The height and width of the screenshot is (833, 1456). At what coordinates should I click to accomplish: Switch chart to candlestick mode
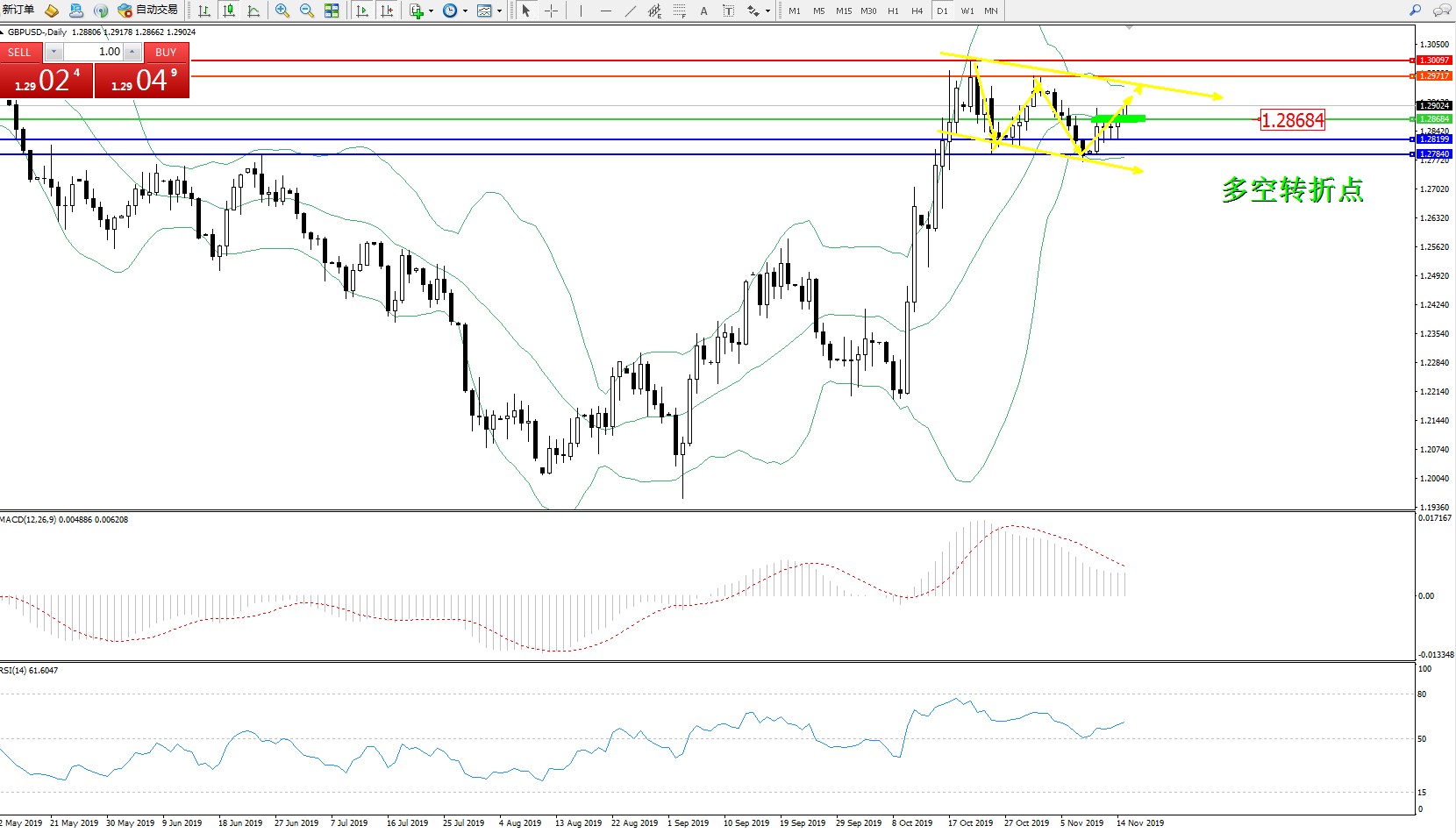point(229,11)
